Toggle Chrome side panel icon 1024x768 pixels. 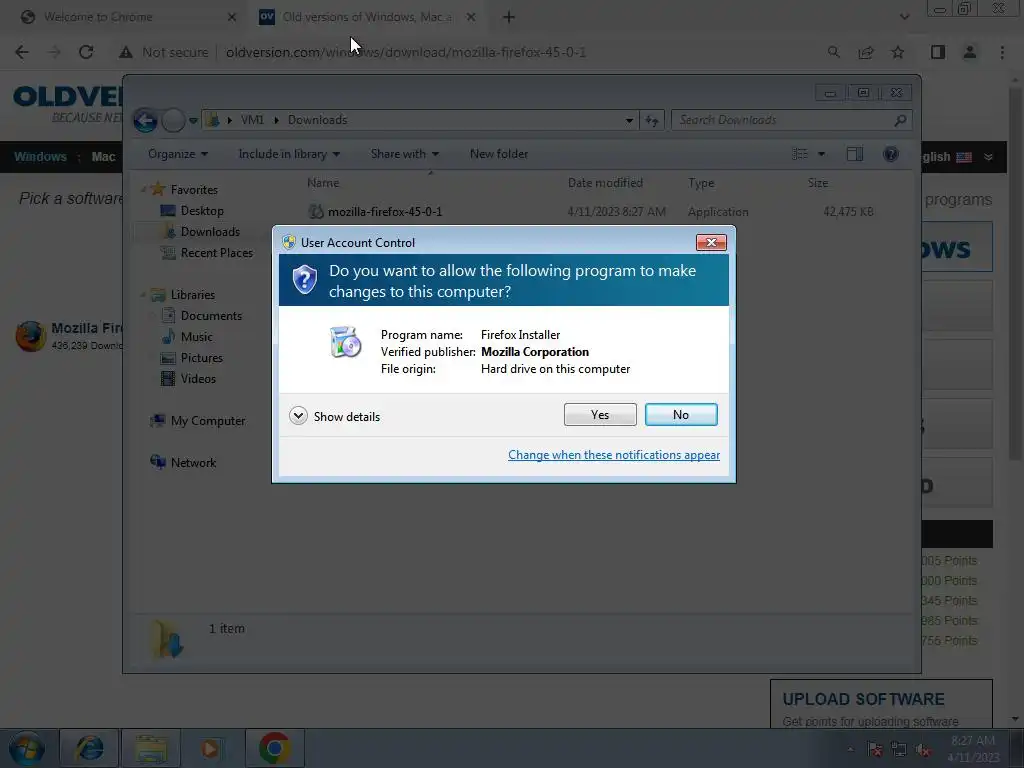[938, 52]
